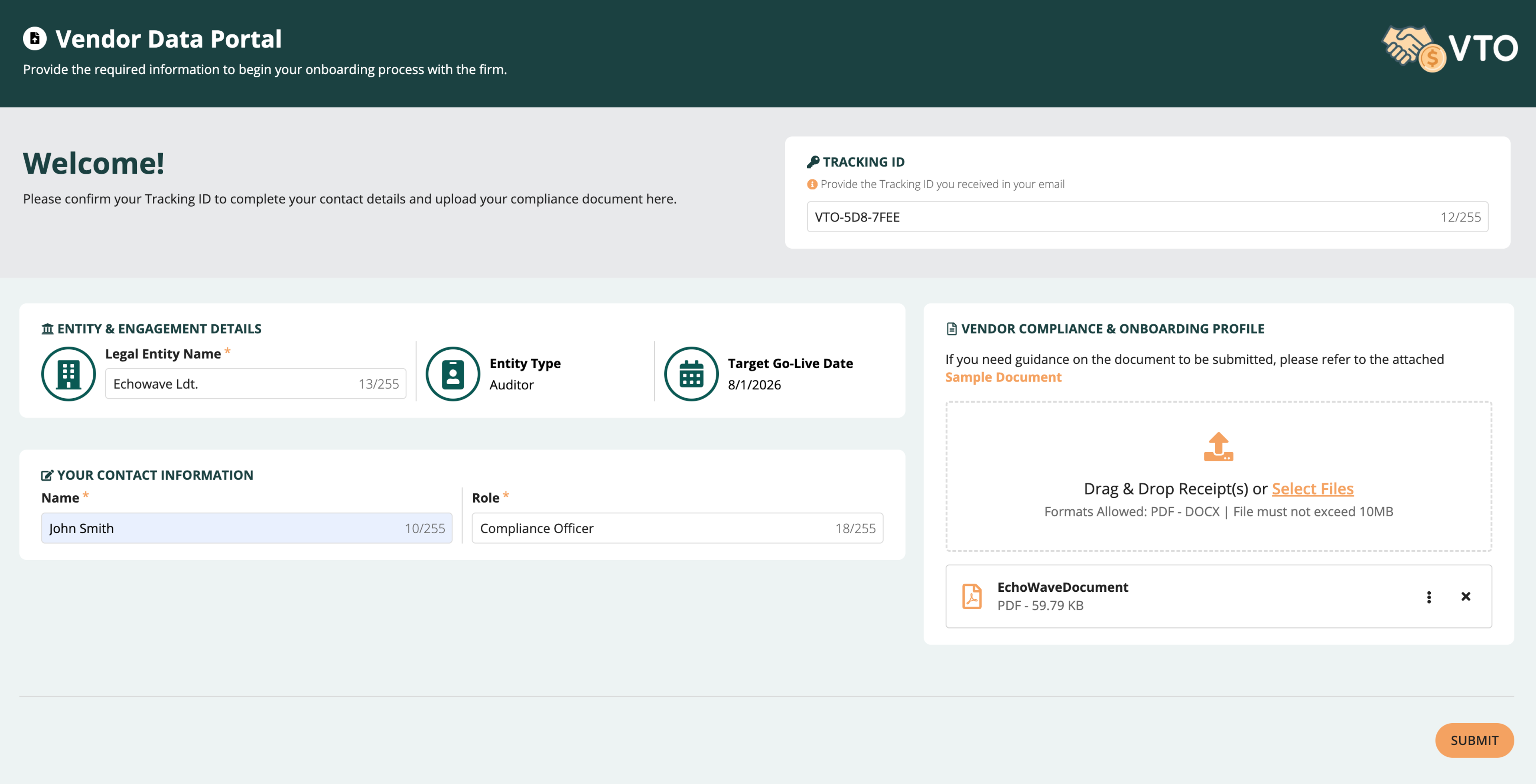Remove EchoWaveDocument with the X button

point(1466,596)
